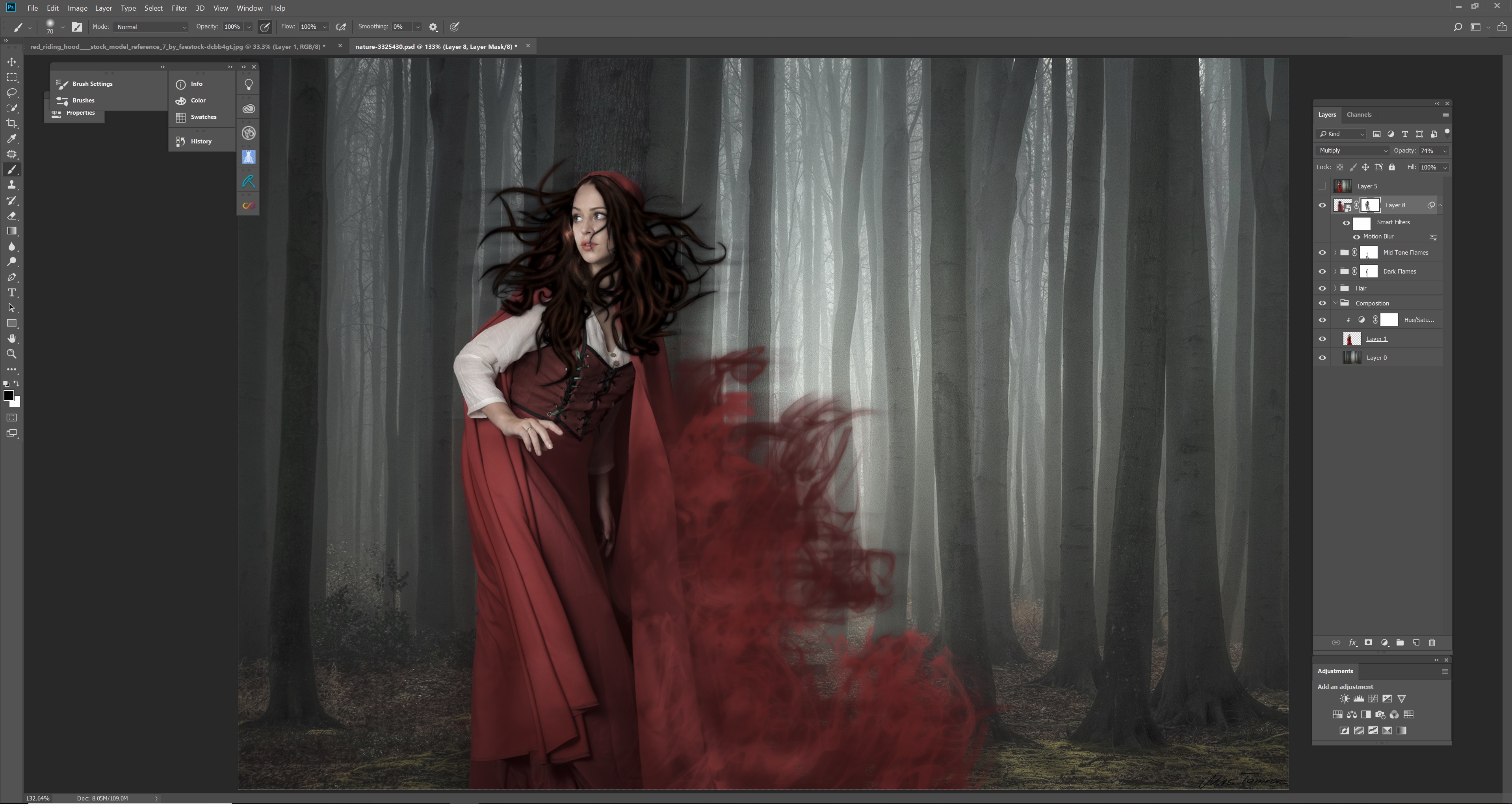Select the Lasso tool

pyautogui.click(x=11, y=93)
